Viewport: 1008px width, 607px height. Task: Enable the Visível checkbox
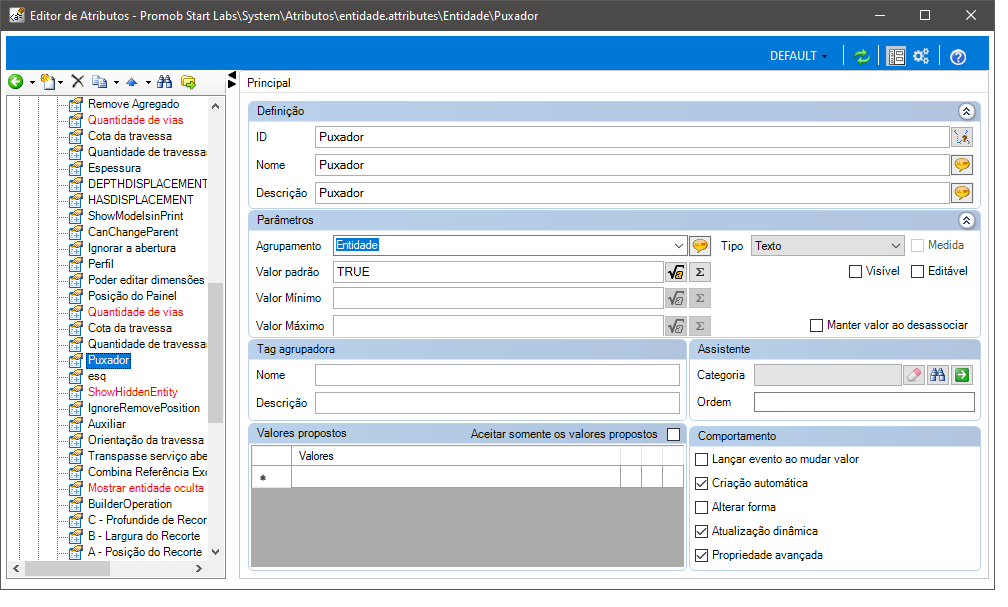point(855,271)
